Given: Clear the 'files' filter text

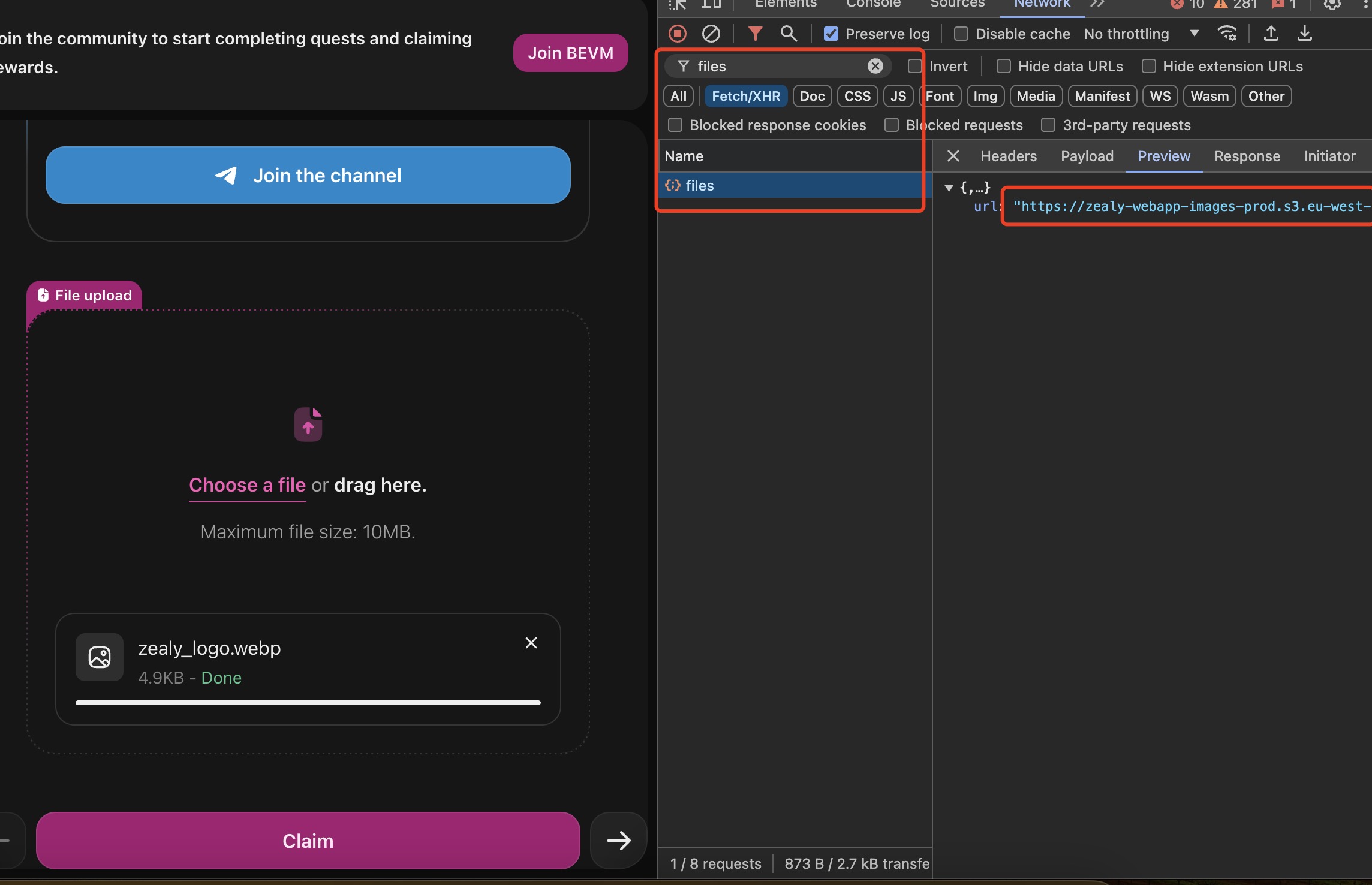Looking at the screenshot, I should tap(875, 66).
